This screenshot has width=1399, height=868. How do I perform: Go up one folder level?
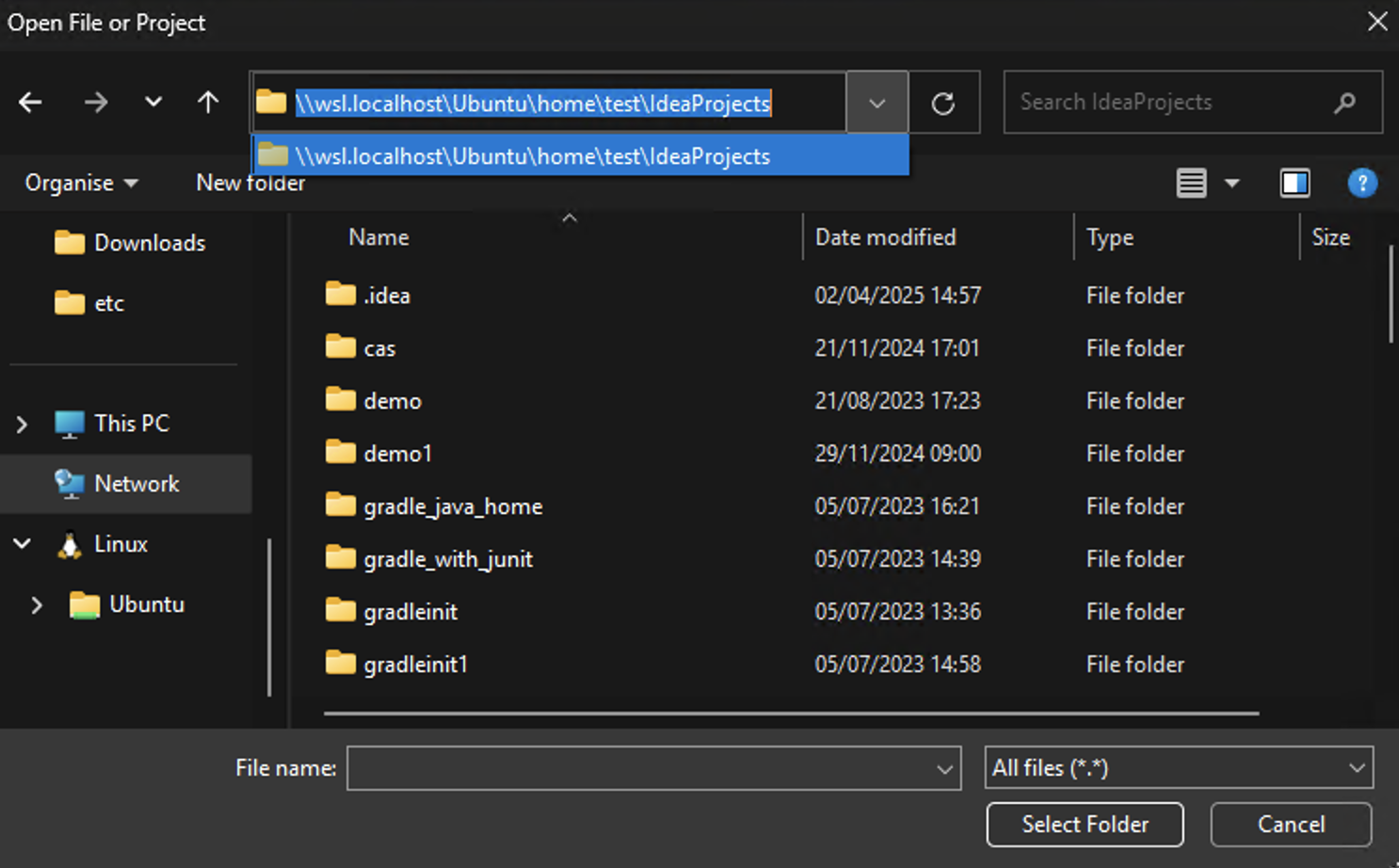[x=207, y=102]
